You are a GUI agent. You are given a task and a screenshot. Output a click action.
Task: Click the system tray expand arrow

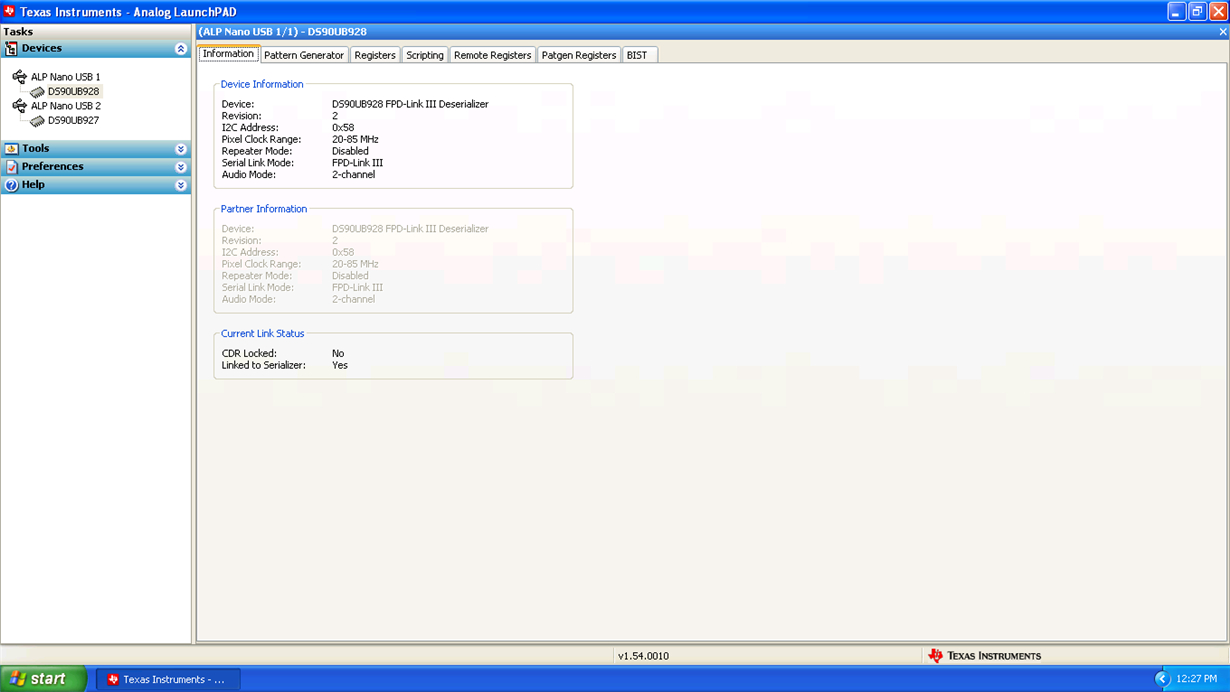point(1162,679)
